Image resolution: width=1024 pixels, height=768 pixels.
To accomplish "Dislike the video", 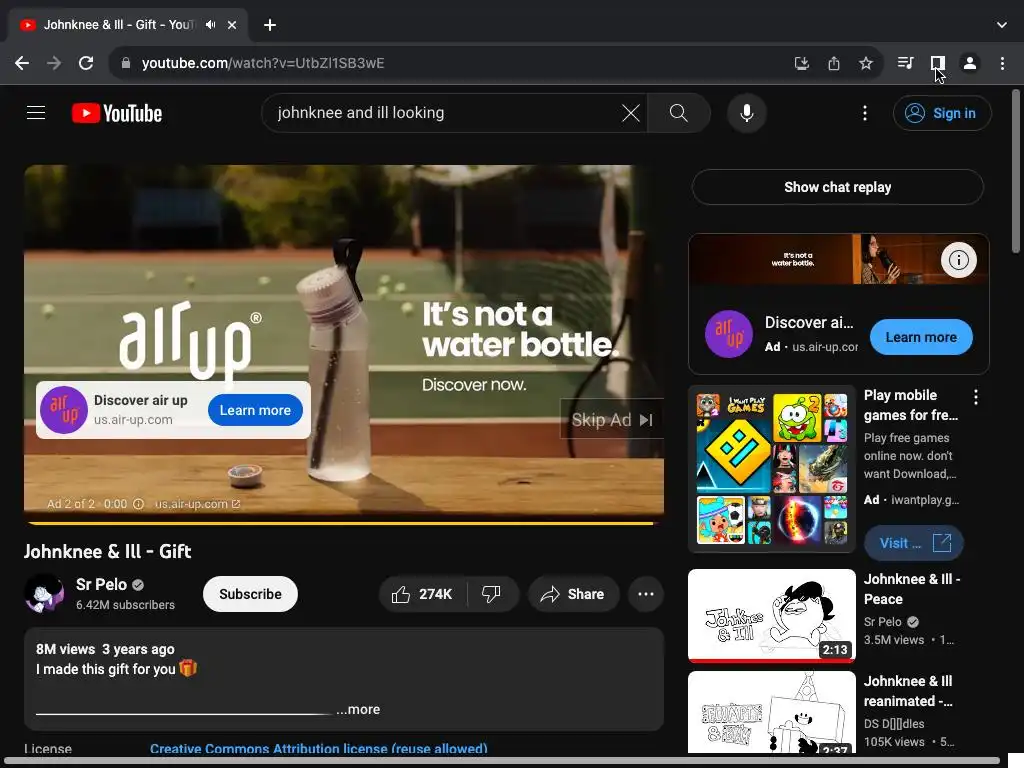I will 491,594.
